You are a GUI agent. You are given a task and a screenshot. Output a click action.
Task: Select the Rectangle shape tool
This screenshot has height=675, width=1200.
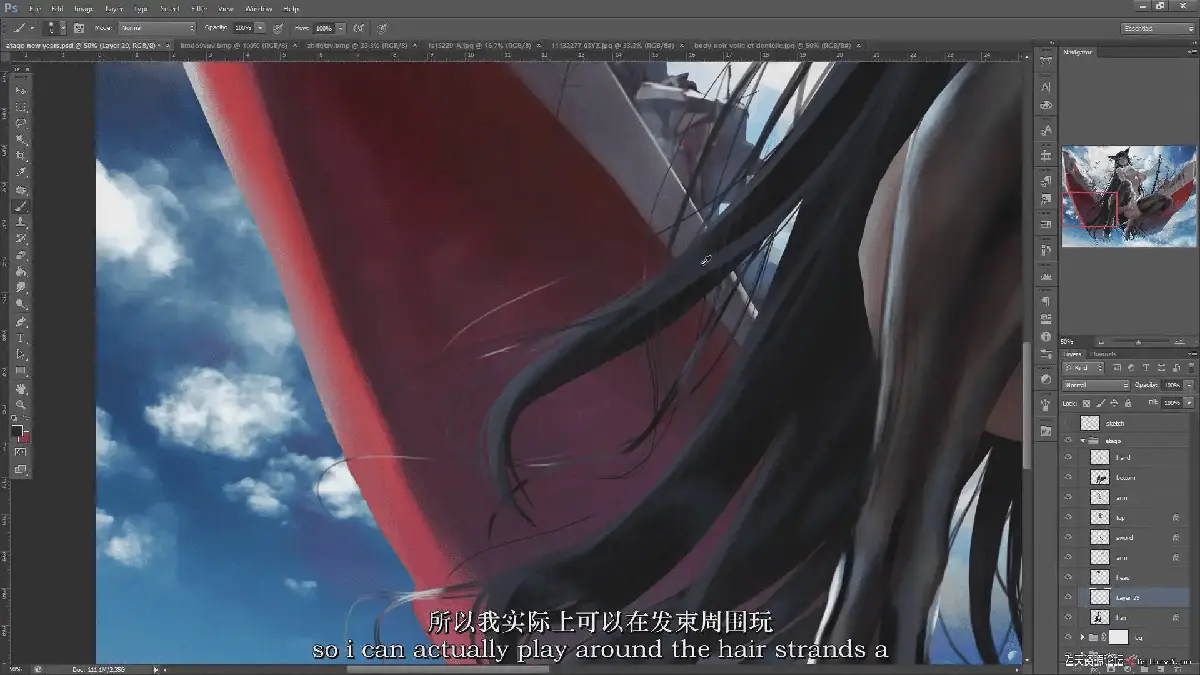pos(22,371)
